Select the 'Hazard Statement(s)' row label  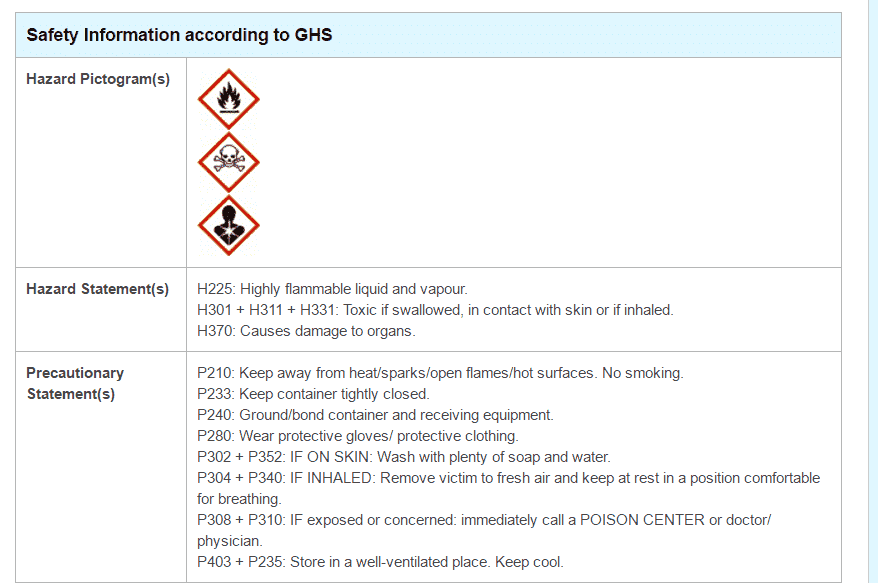(97, 289)
